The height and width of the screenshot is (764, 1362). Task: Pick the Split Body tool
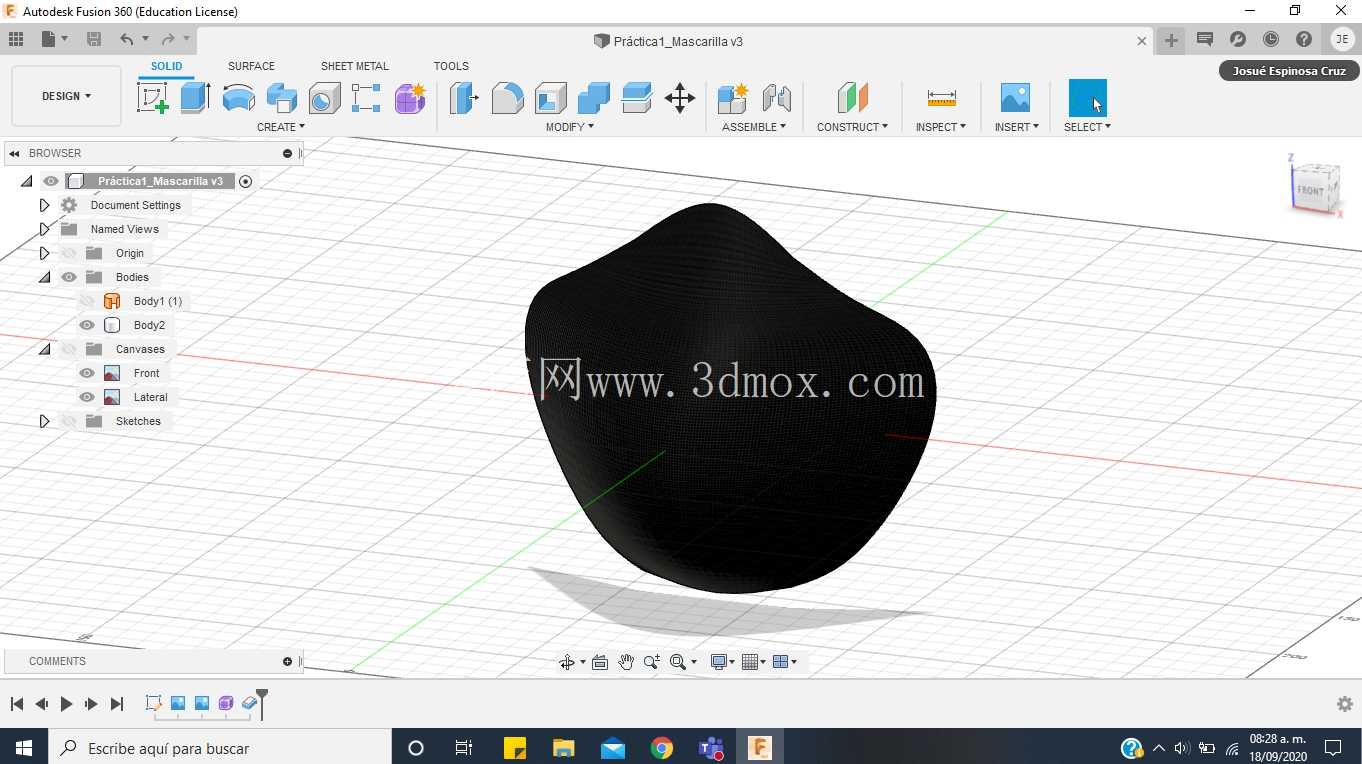coord(637,98)
